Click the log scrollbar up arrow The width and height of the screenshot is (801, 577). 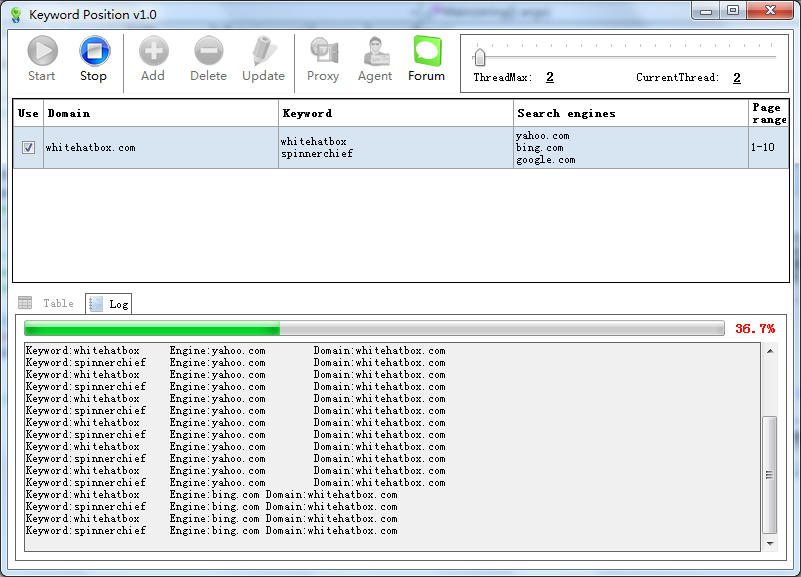[x=769, y=351]
